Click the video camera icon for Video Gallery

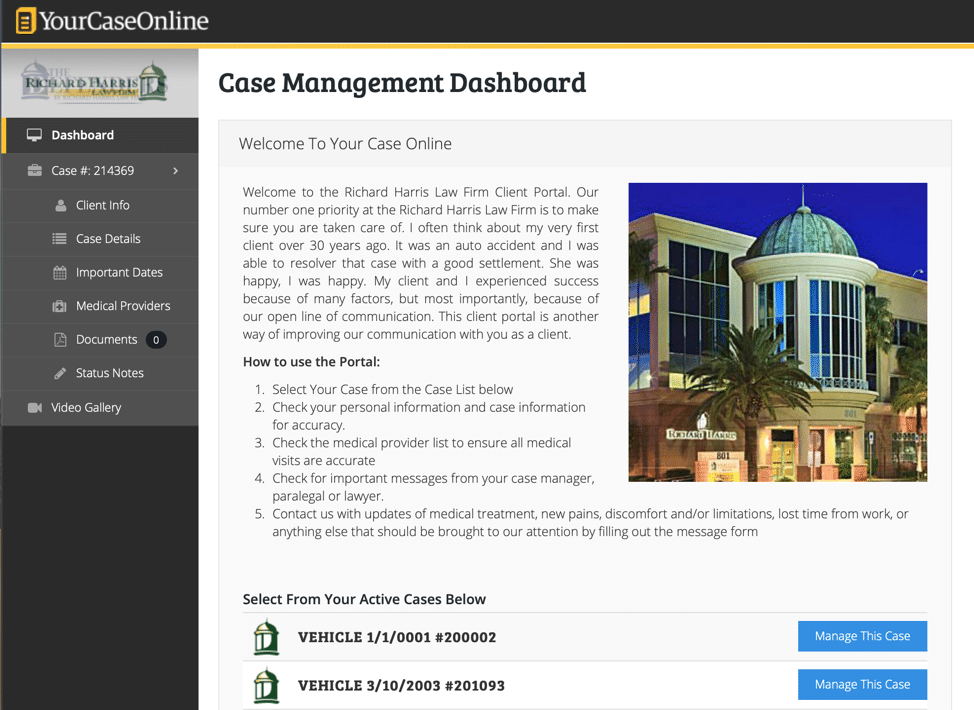coord(35,407)
